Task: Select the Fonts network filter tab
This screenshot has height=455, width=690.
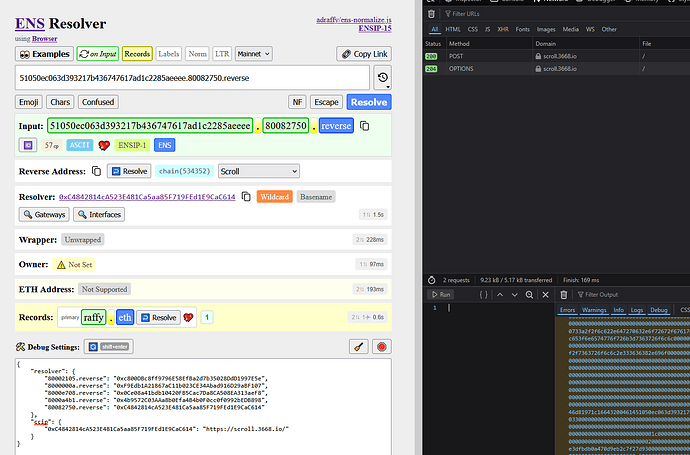Action: pyautogui.click(x=522, y=29)
